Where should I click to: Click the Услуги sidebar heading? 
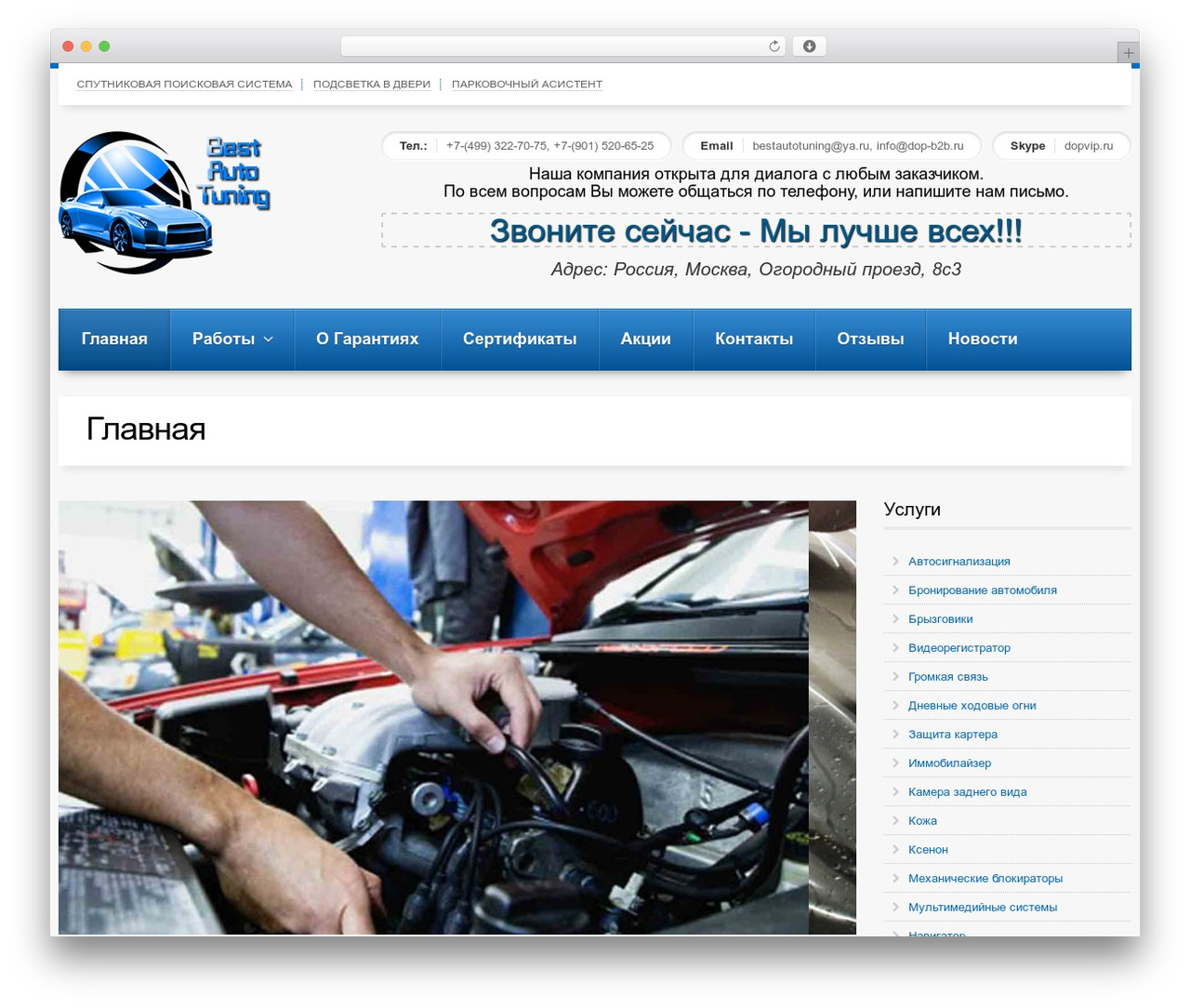(x=912, y=510)
